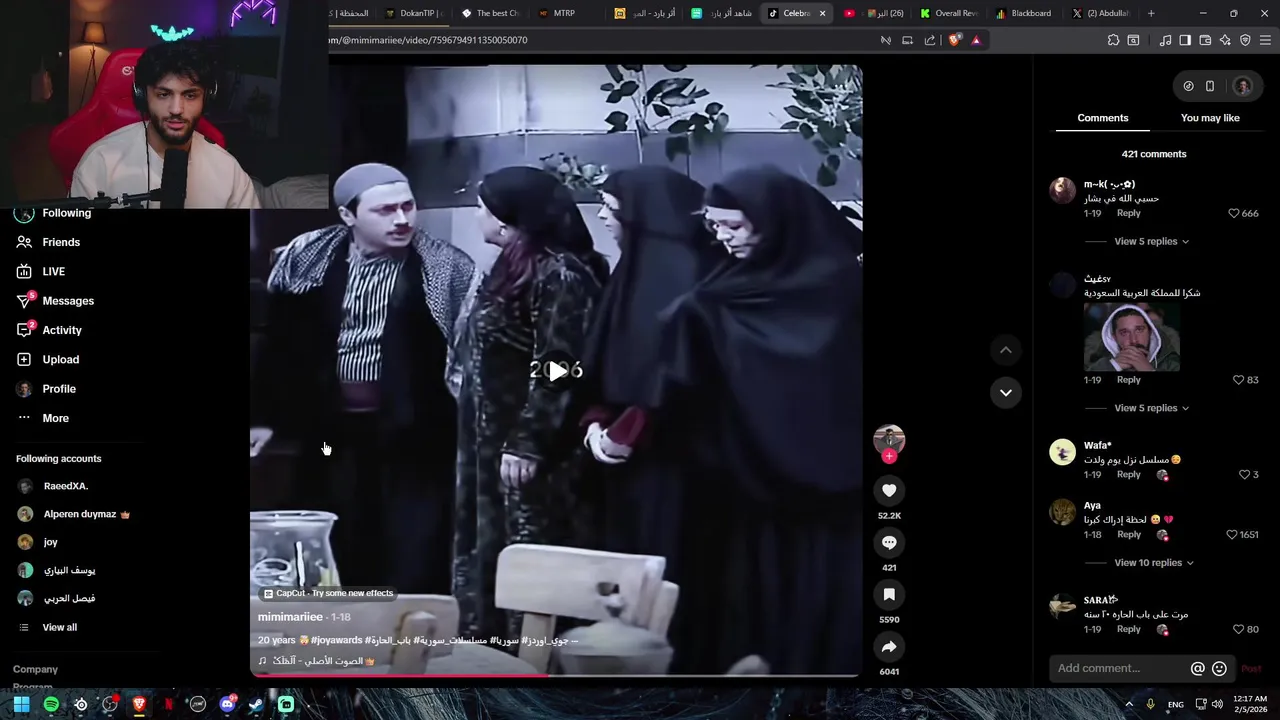The image size is (1280, 720).
Task: Expand View 5 replies under m~k comment
Action: click(1151, 241)
